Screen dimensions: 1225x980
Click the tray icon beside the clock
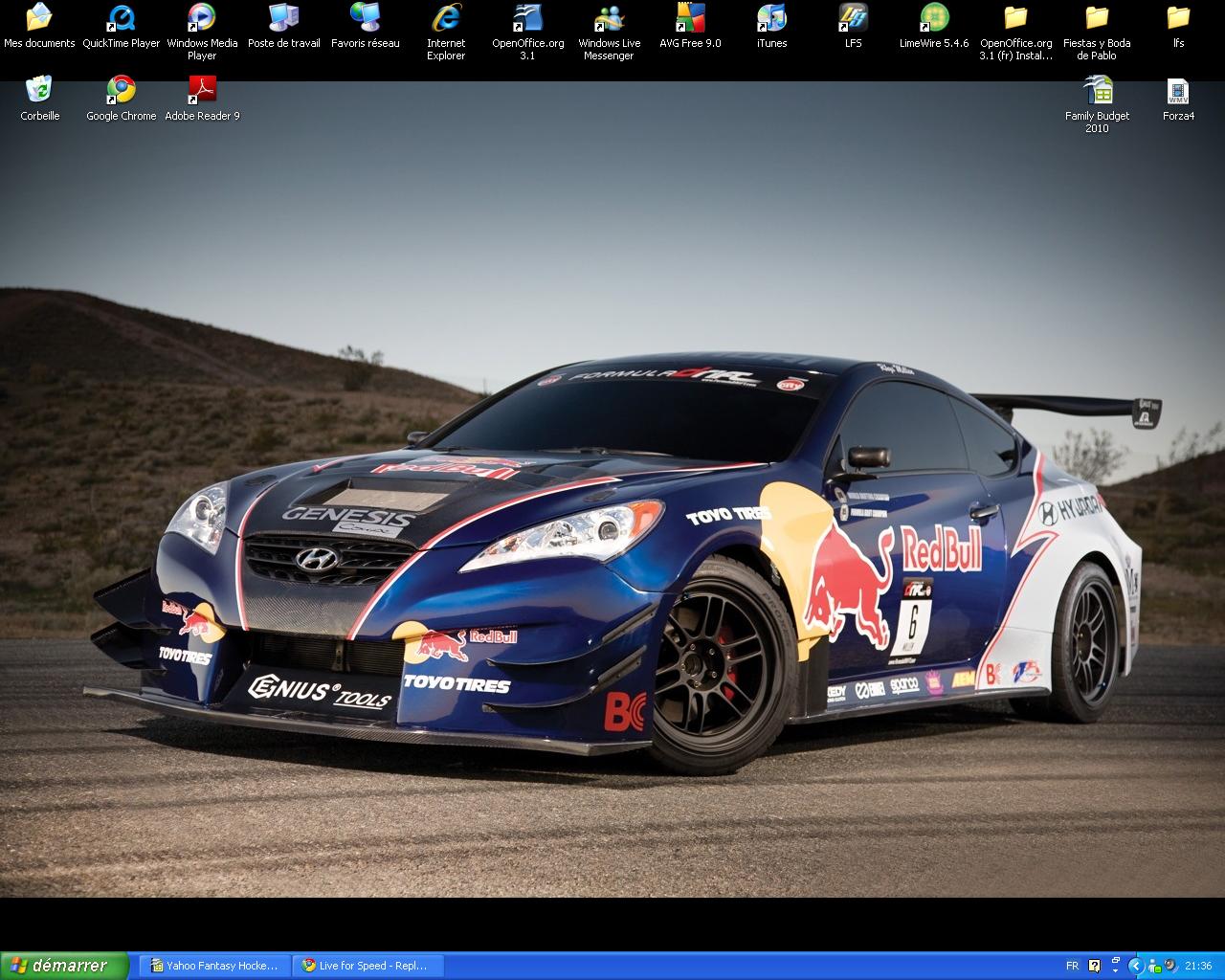tap(1170, 966)
